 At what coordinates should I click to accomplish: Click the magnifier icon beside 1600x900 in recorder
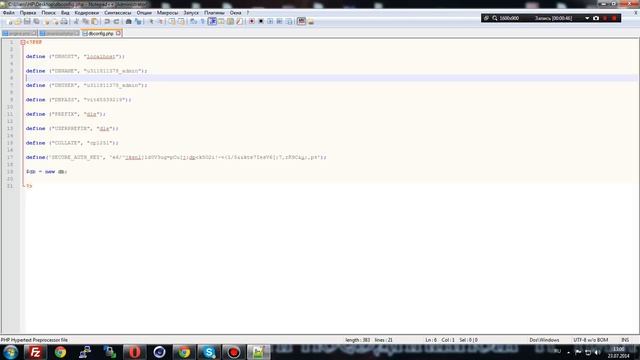tap(495, 18)
